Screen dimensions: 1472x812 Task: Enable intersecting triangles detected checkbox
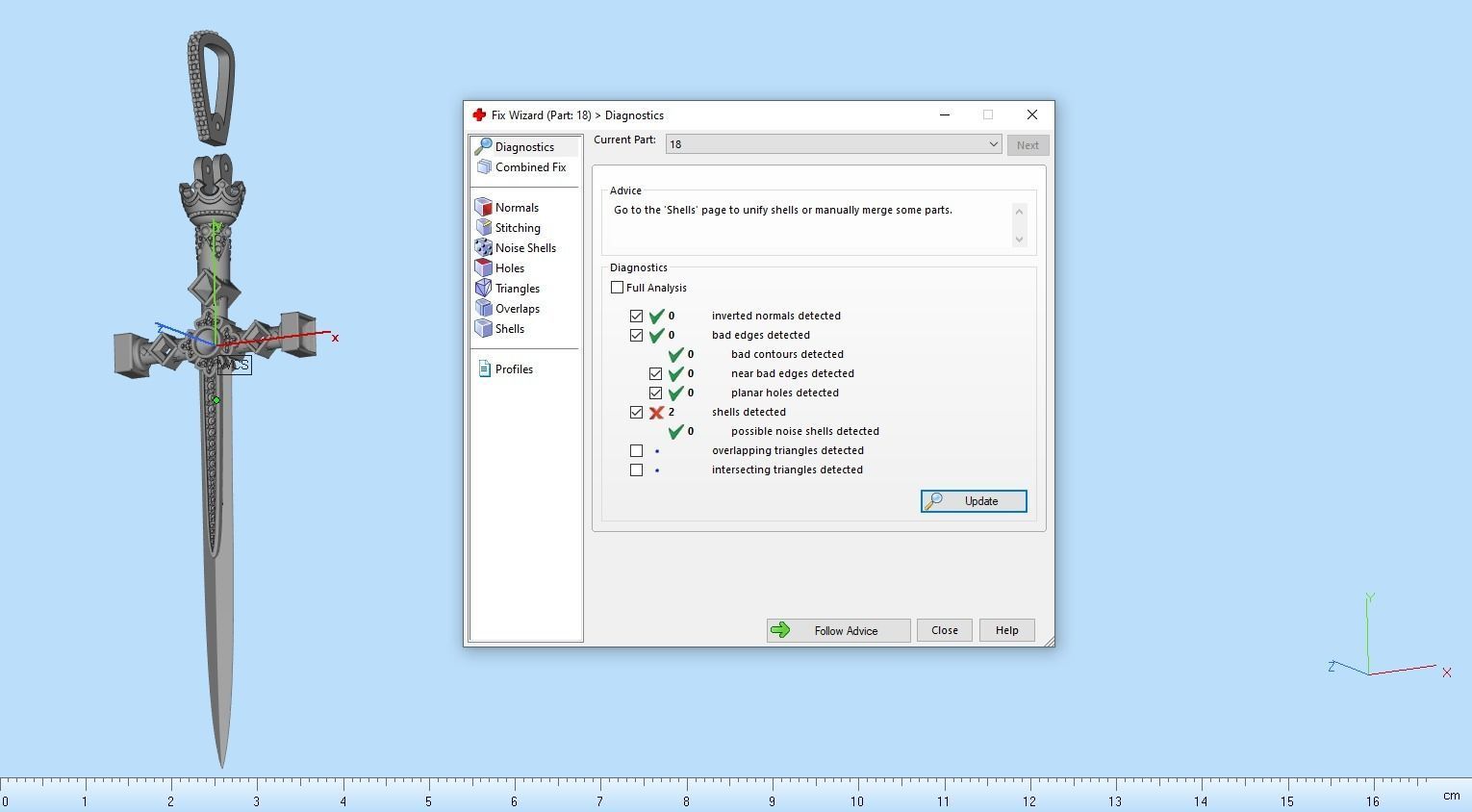[636, 469]
